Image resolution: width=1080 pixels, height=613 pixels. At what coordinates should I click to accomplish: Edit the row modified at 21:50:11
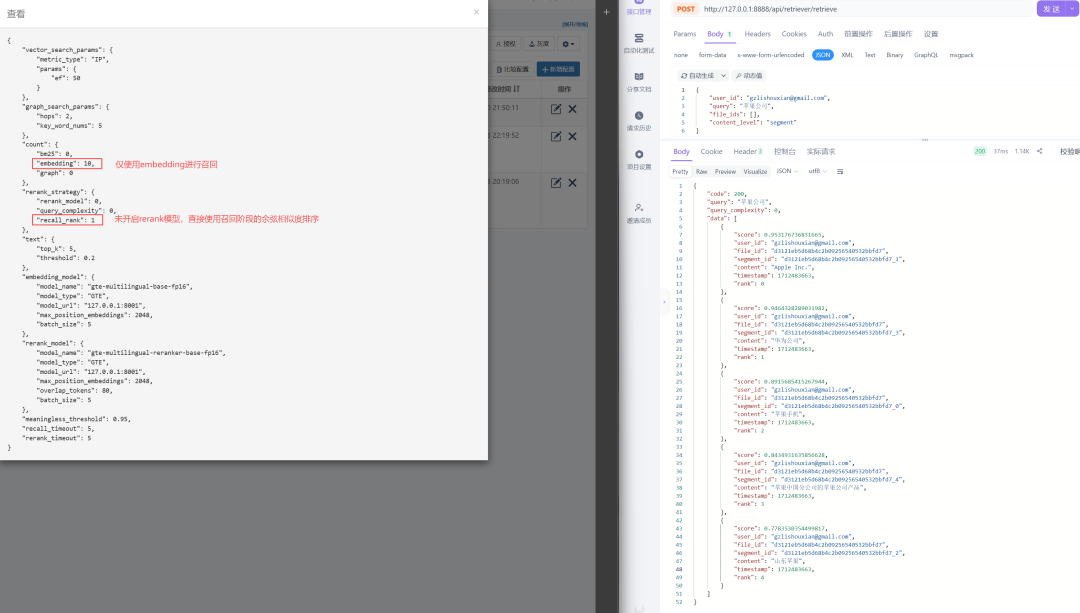coord(556,109)
